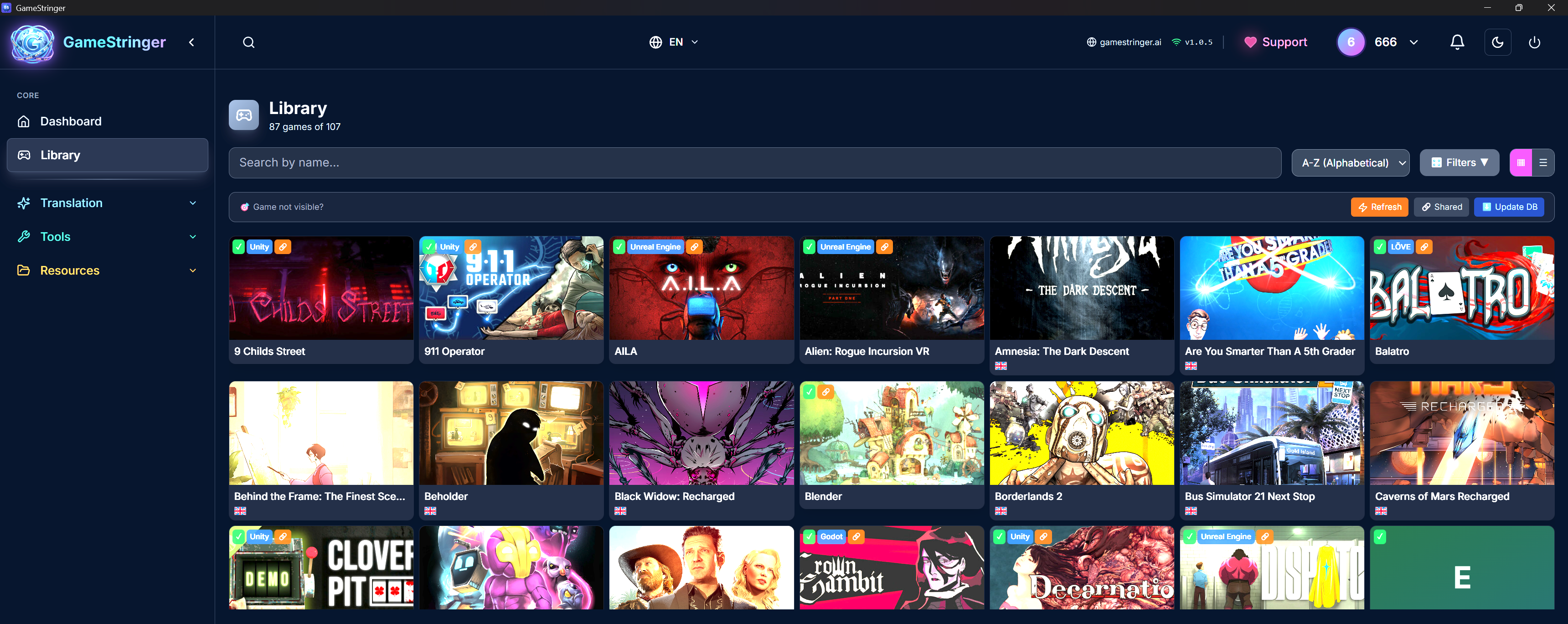Click the search magnifier icon in header
This screenshot has height=624, width=1568.
(248, 42)
